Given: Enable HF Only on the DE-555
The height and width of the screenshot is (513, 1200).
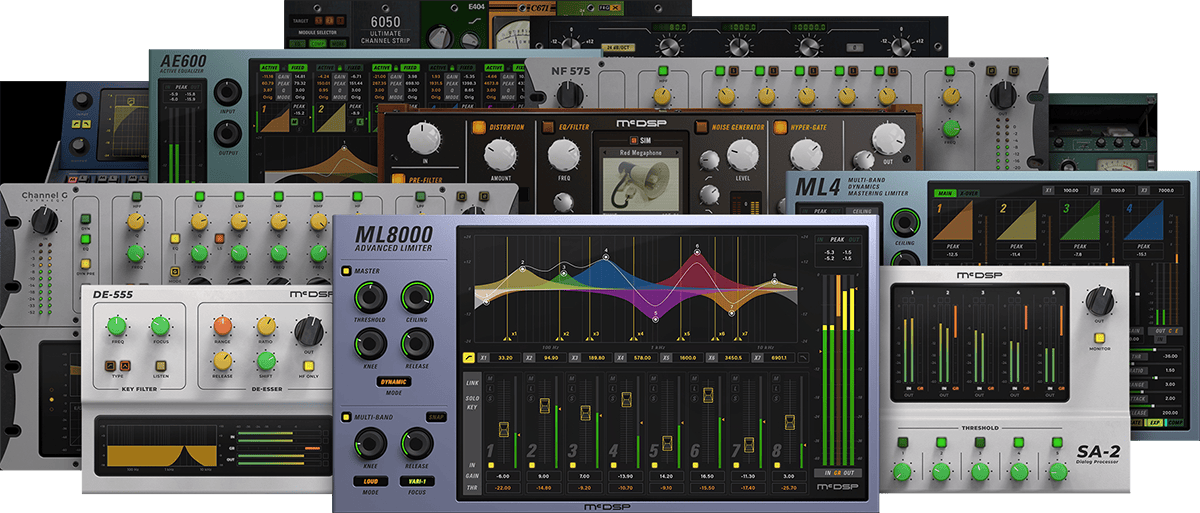Looking at the screenshot, I should coord(309,366).
